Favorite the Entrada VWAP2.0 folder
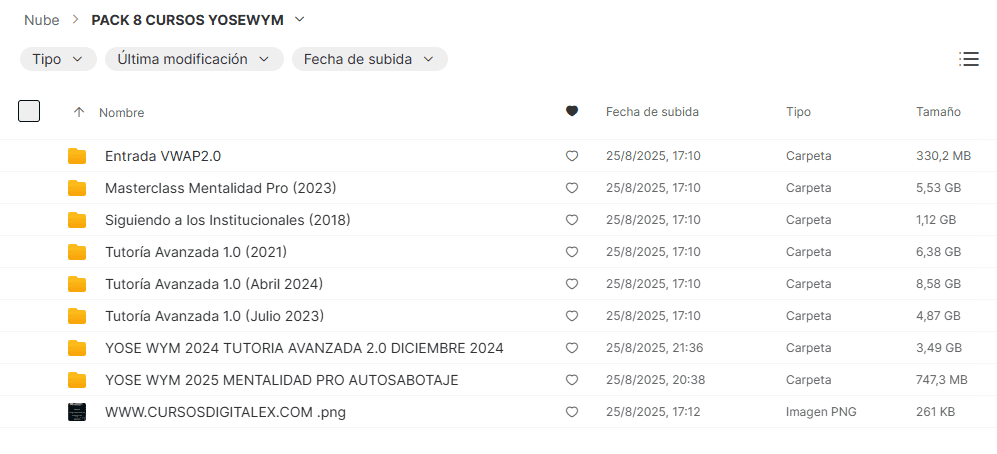 tap(572, 156)
